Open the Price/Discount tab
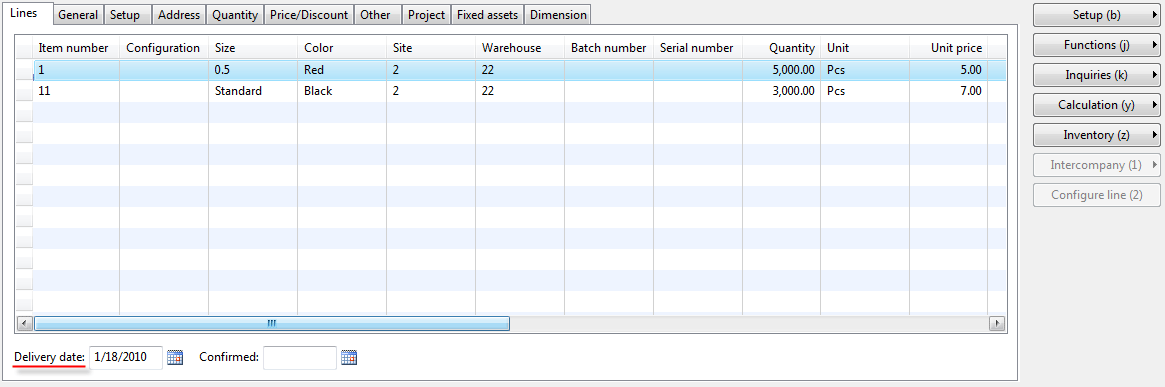Viewport: 1165px width, 387px height. [x=309, y=14]
